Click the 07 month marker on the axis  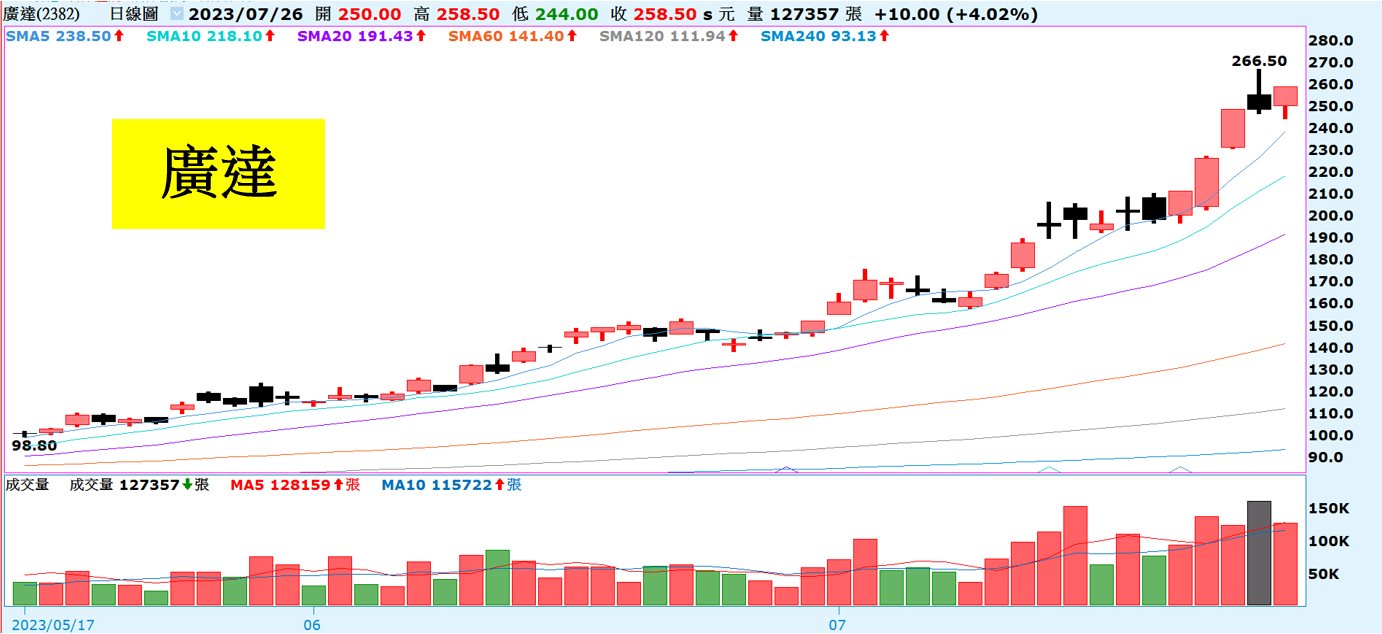(x=838, y=625)
